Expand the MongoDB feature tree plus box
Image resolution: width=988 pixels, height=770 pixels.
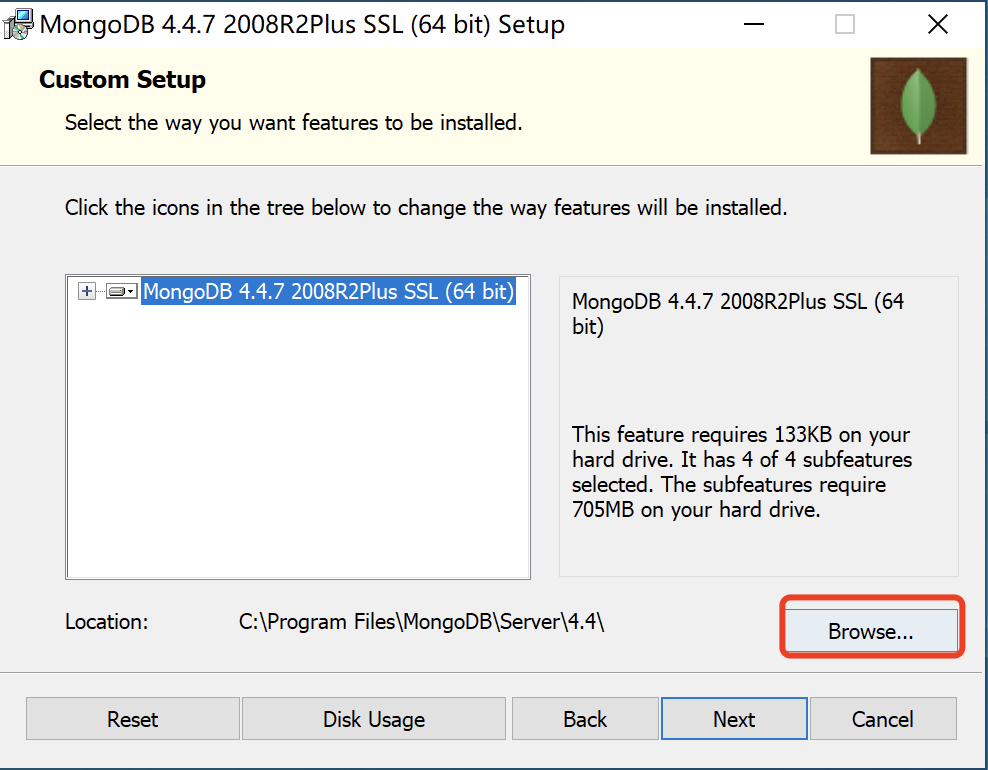[x=87, y=291]
